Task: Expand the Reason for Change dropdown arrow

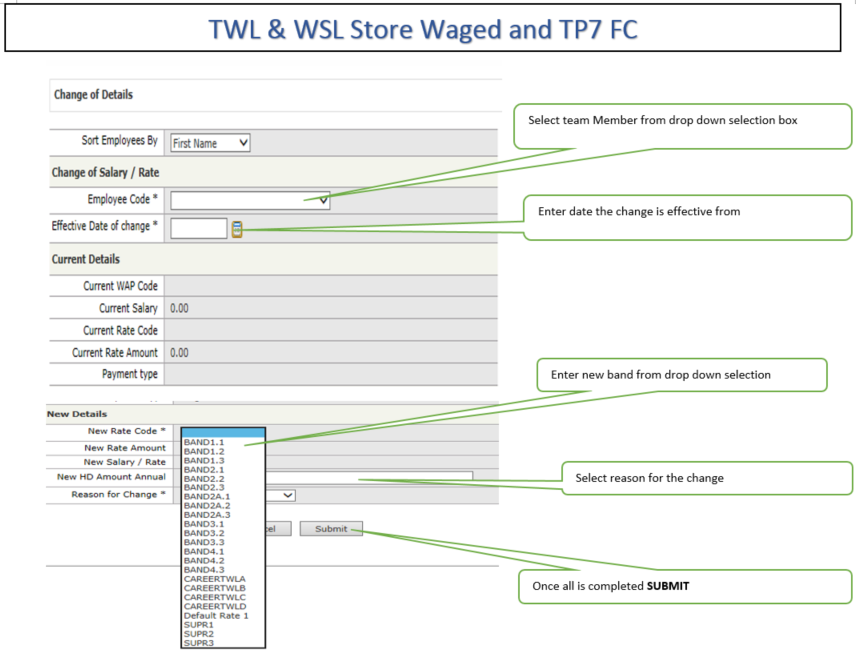Action: (x=287, y=495)
